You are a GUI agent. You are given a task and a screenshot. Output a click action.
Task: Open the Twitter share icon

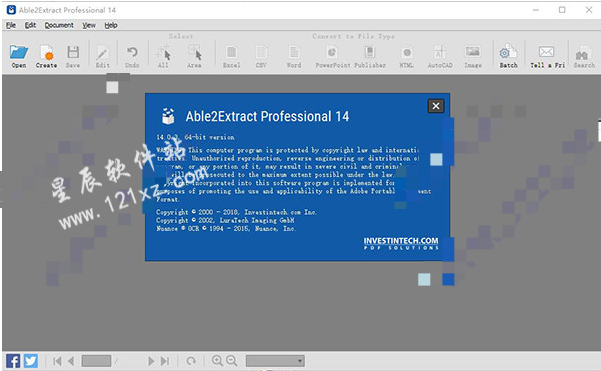pyautogui.click(x=31, y=361)
